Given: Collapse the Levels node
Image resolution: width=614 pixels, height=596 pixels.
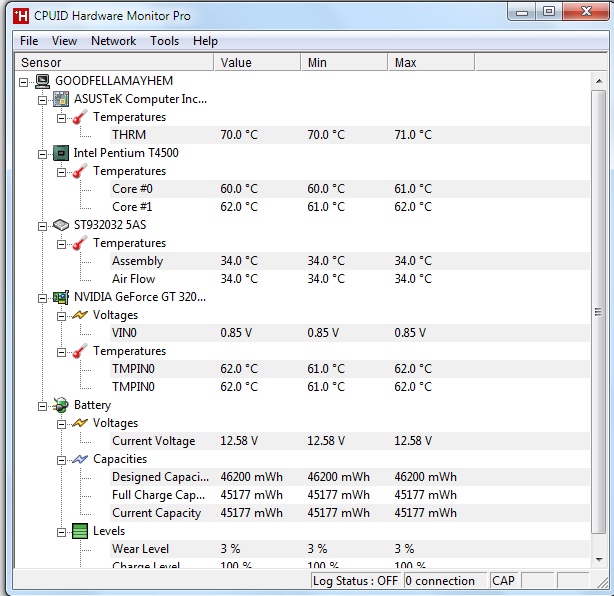Looking at the screenshot, I should (x=61, y=533).
